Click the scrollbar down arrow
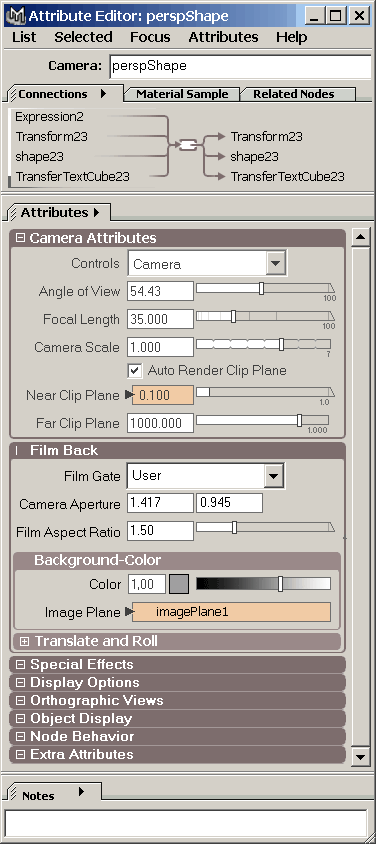The height and width of the screenshot is (844, 376). (x=360, y=756)
